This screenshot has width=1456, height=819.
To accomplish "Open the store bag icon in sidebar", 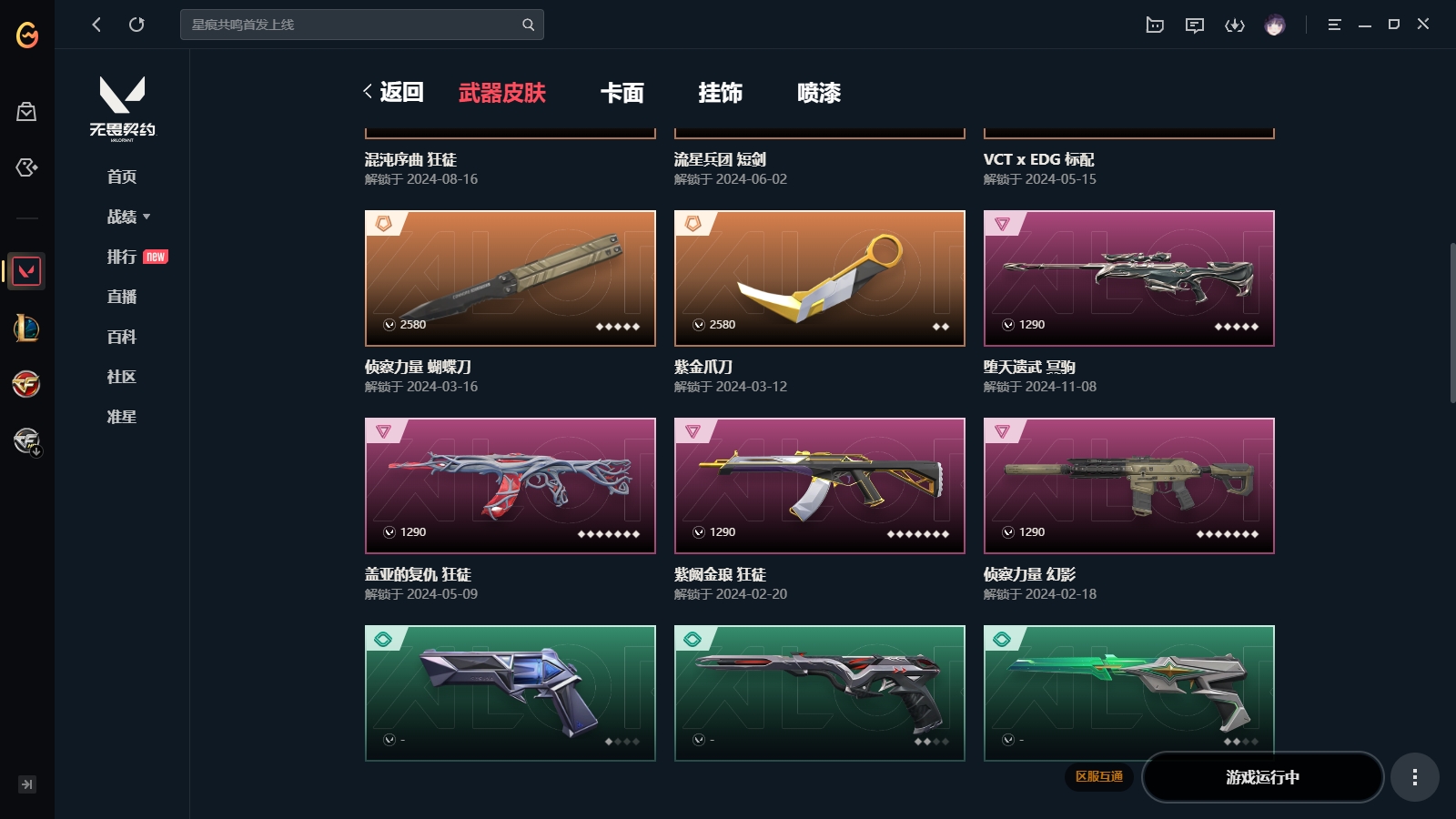I will [x=26, y=112].
